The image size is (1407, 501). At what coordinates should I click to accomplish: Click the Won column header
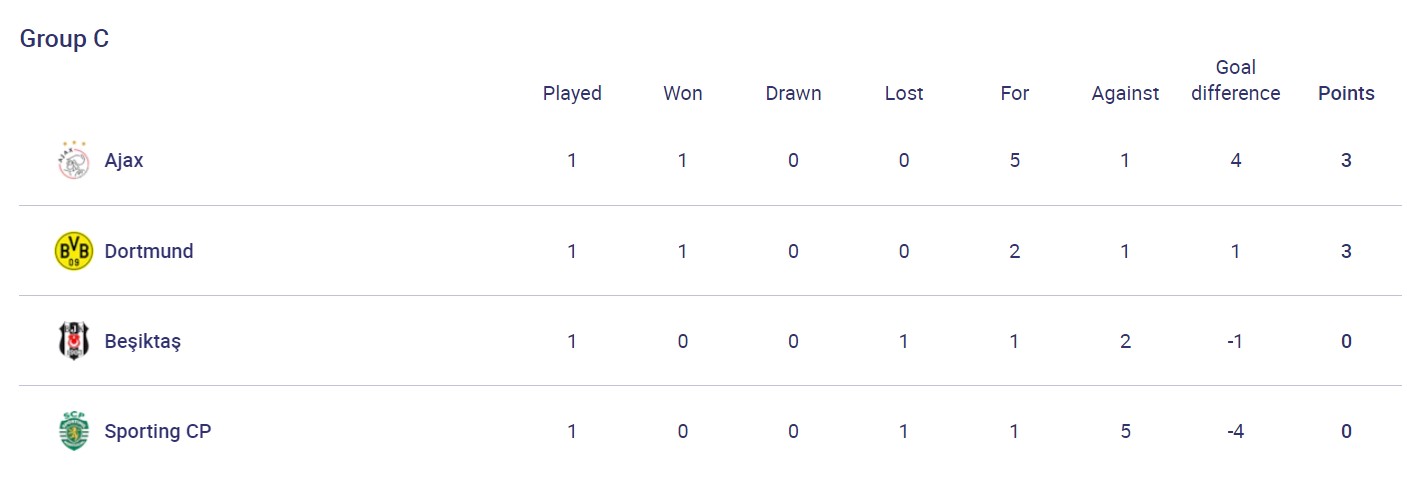pyautogui.click(x=683, y=93)
